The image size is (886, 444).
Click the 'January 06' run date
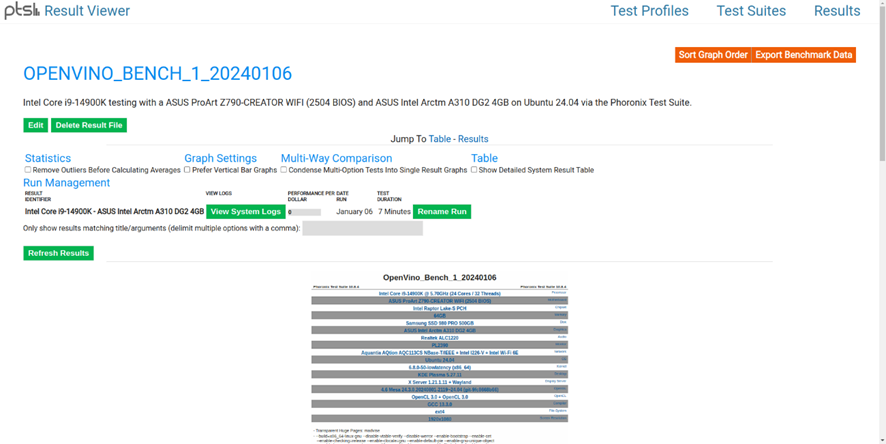click(354, 212)
